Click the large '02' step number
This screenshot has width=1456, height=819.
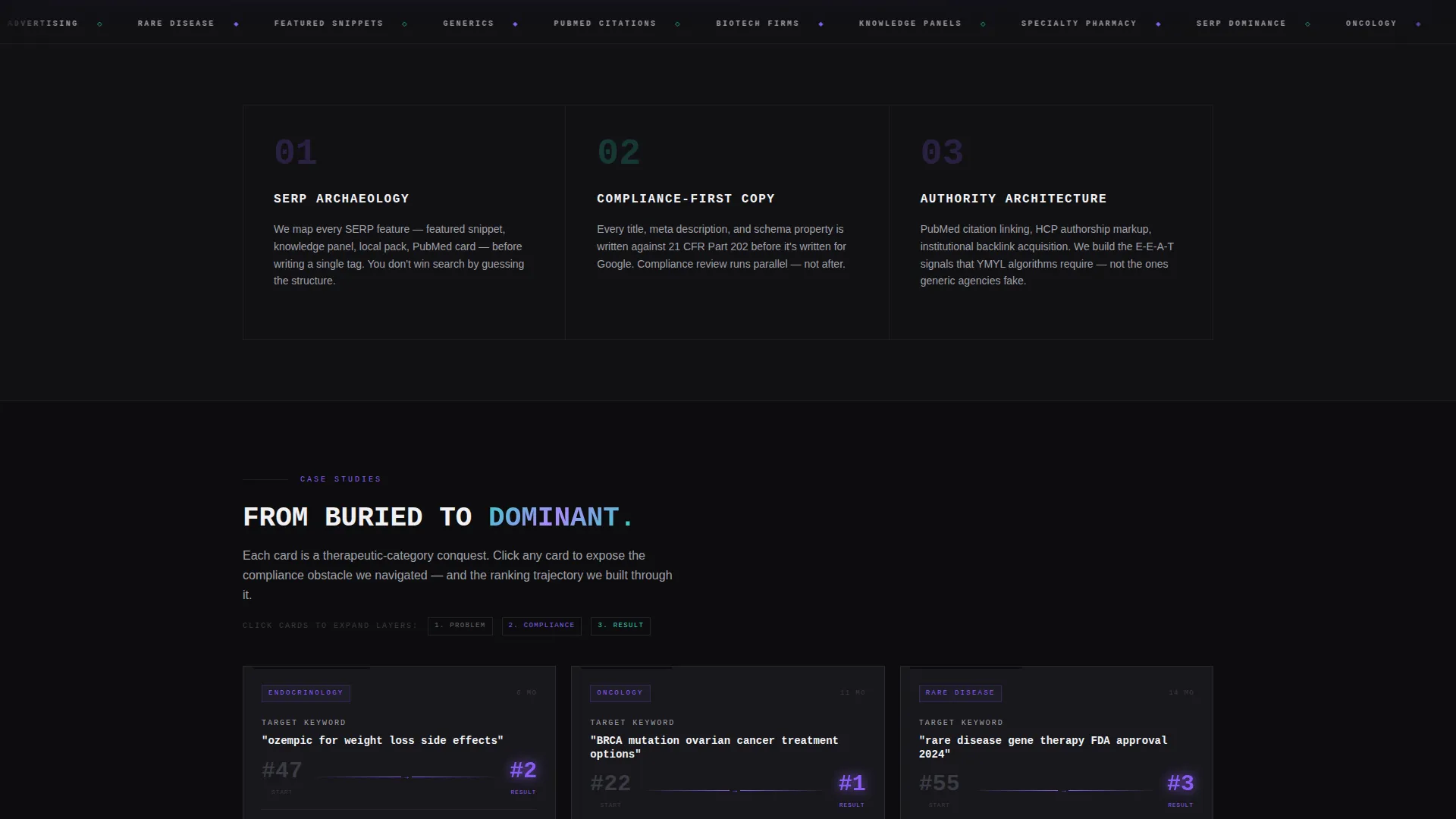pos(618,152)
